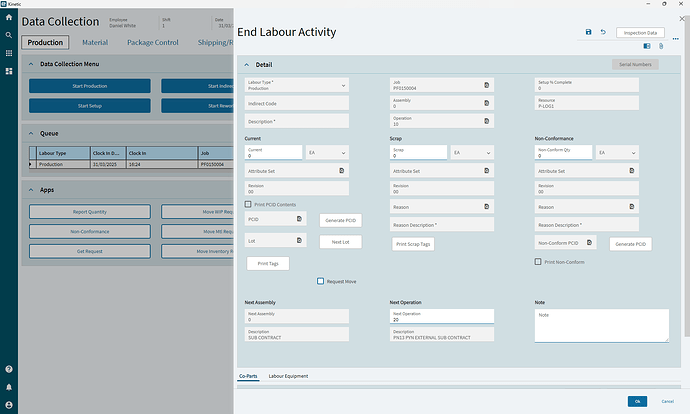The image size is (690, 414).
Task: Open the Help icon in sidebar
Action: [x=9, y=369]
